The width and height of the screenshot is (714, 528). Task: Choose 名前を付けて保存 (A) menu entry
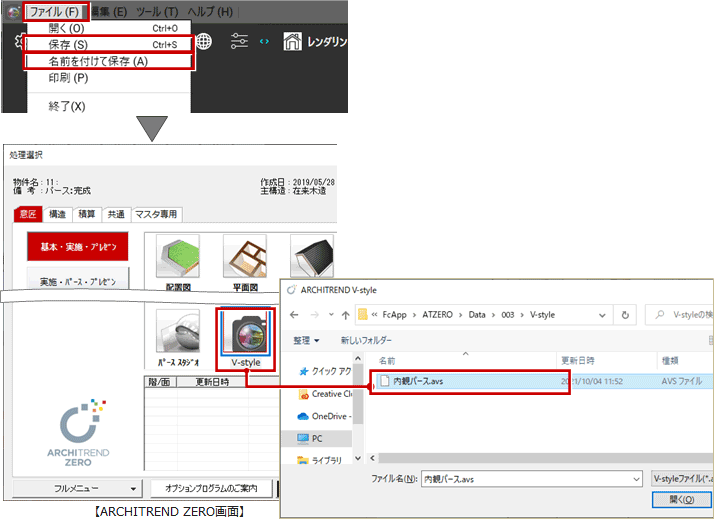pyautogui.click(x=109, y=61)
